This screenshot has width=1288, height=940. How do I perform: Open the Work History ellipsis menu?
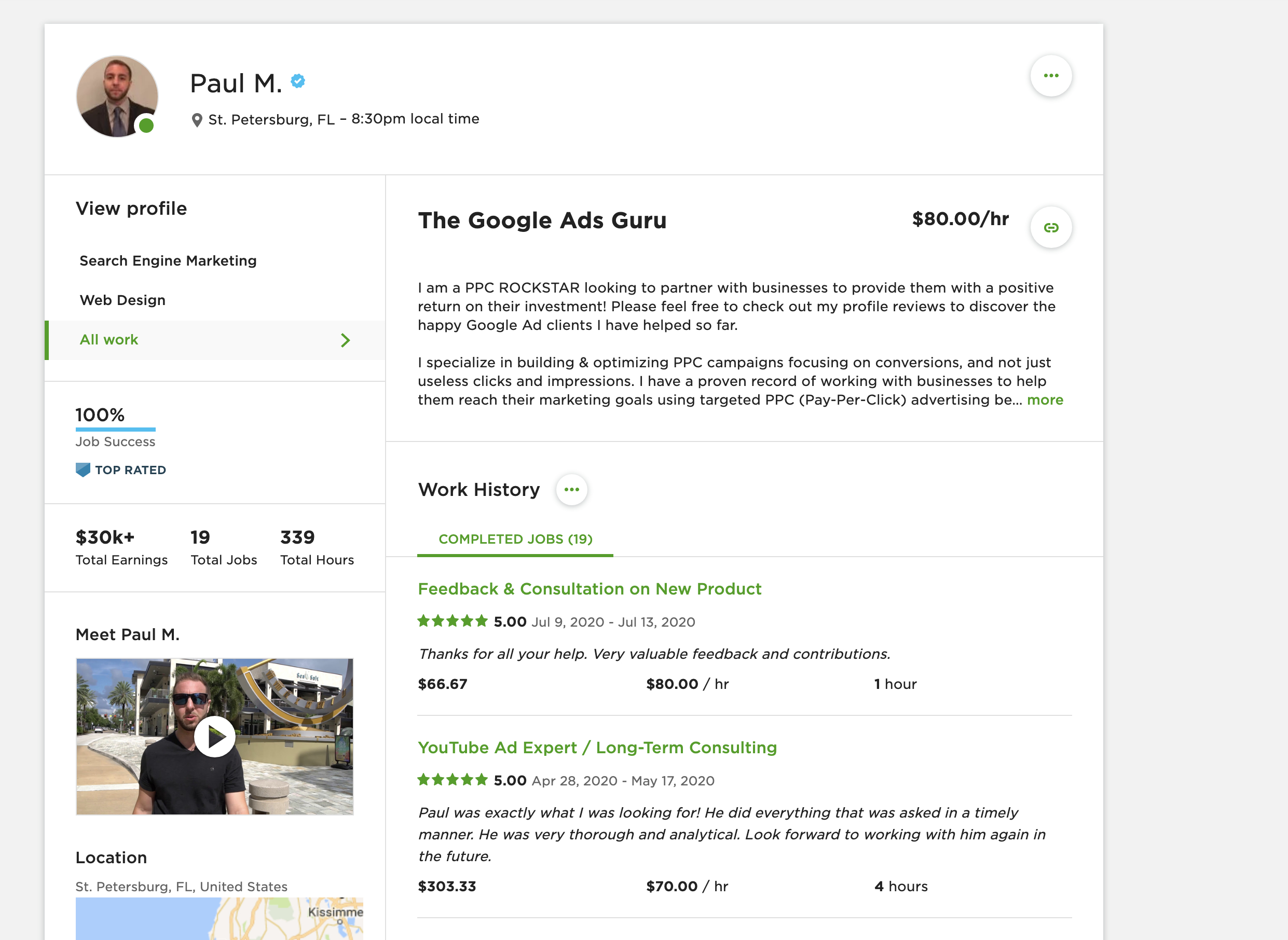572,489
